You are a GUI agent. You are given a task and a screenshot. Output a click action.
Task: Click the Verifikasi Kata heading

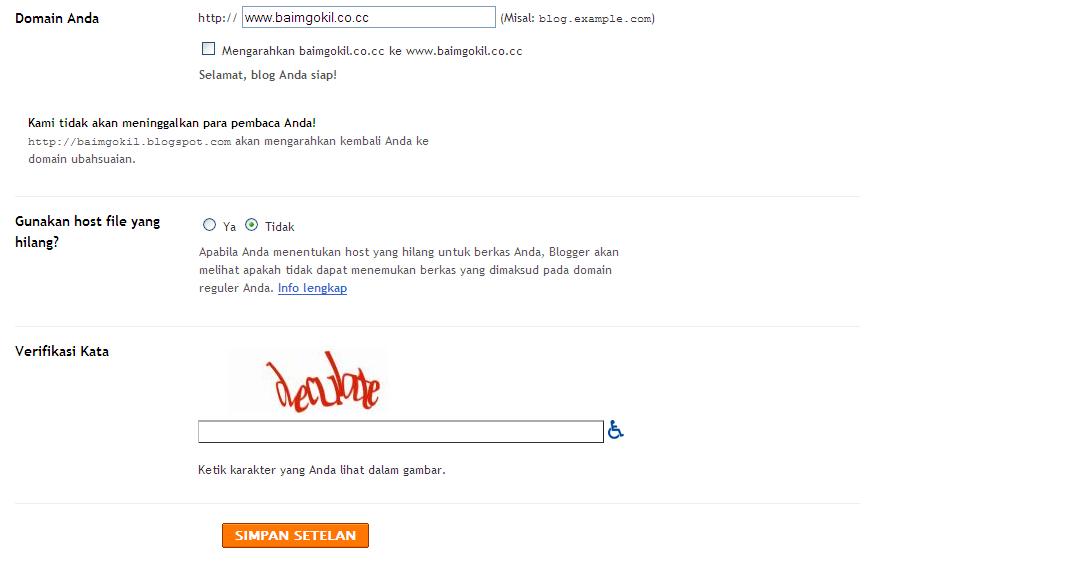pos(62,351)
